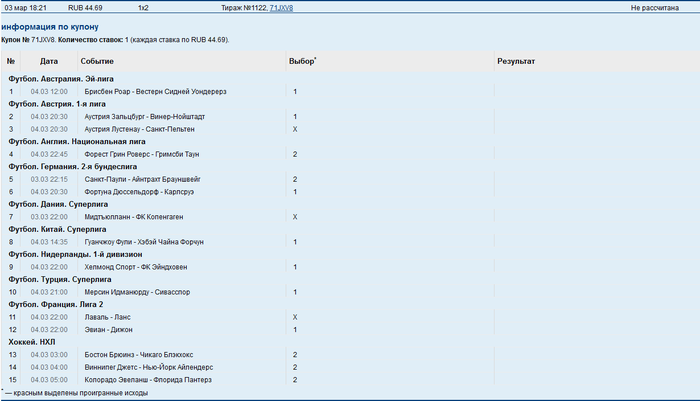
Task: Select event 'Гуанчжоу Фули - Хэбэй Чайна Форчун'
Action: point(144,242)
